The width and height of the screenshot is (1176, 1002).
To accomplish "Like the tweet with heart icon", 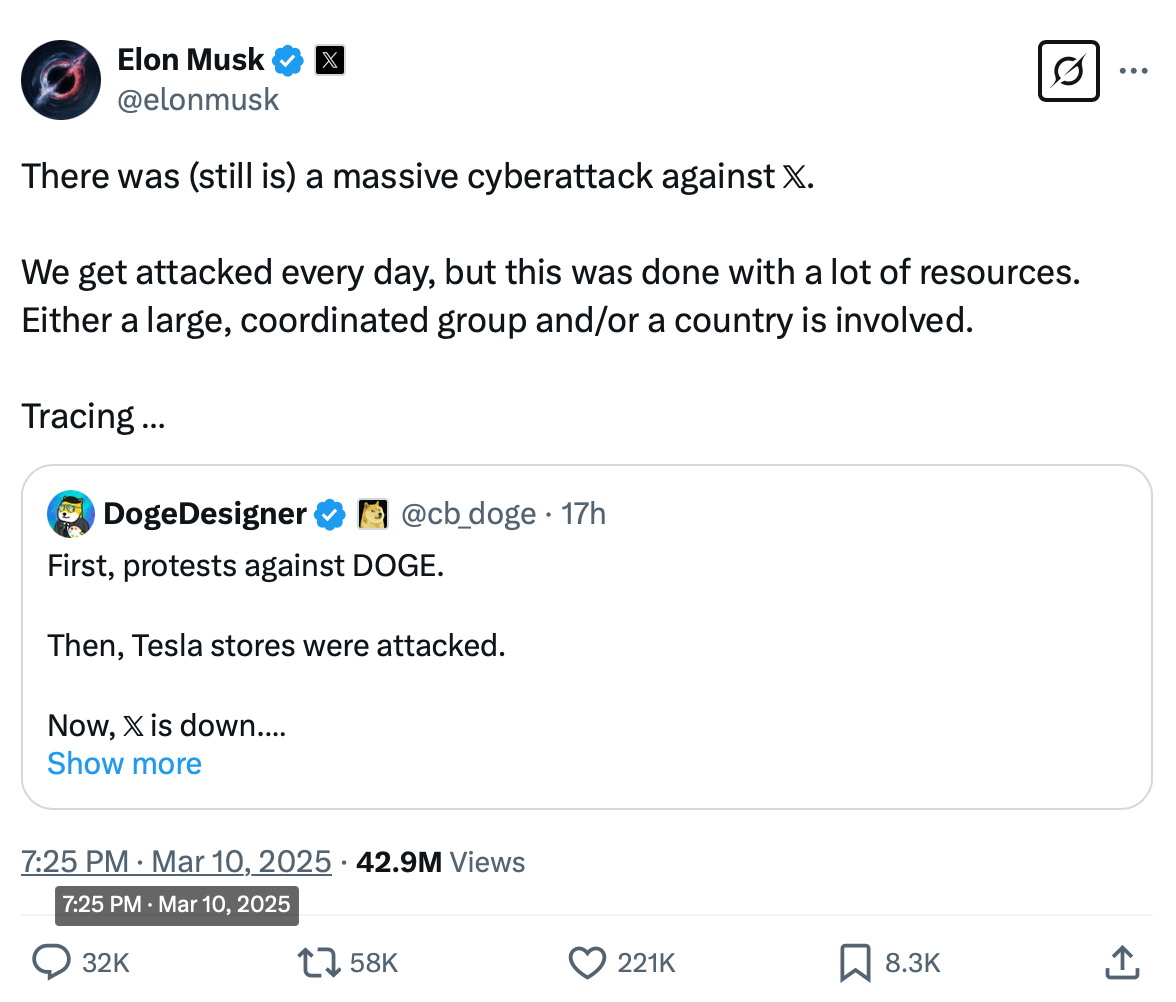I will (x=585, y=962).
